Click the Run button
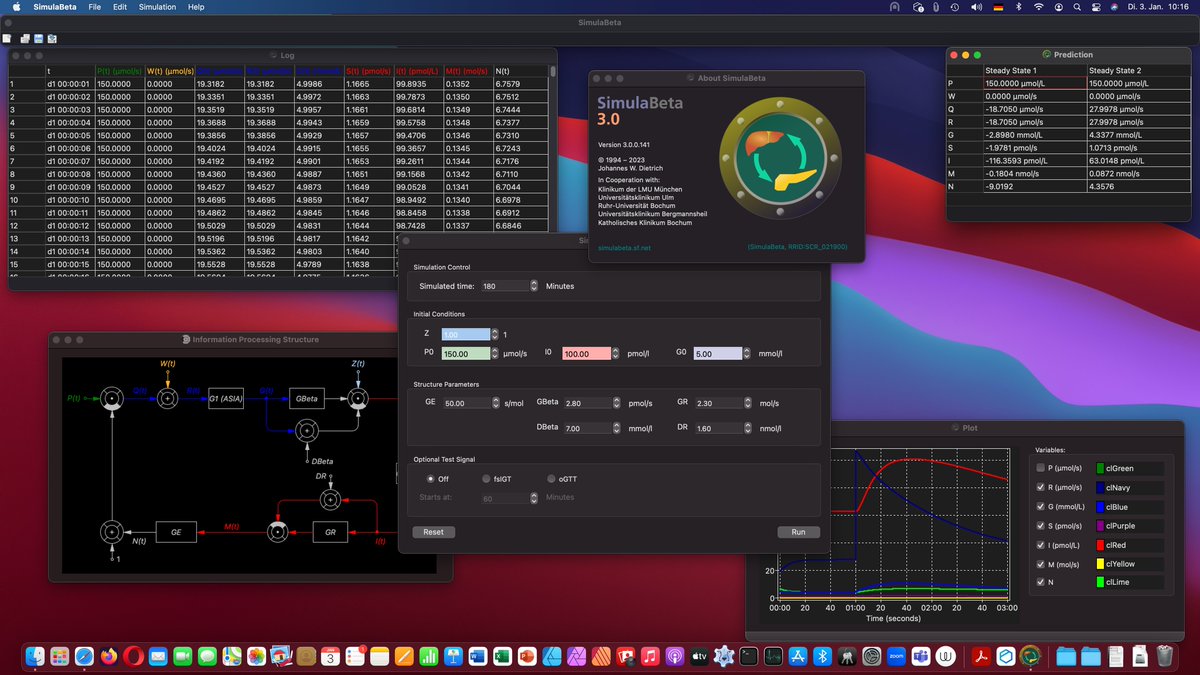Viewport: 1200px width, 675px height. [798, 532]
